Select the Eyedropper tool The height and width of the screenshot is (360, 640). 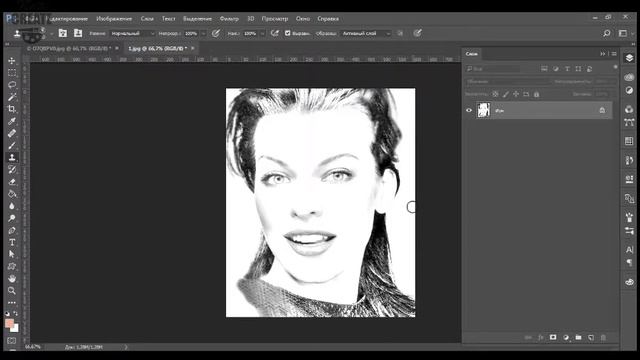tap(12, 121)
